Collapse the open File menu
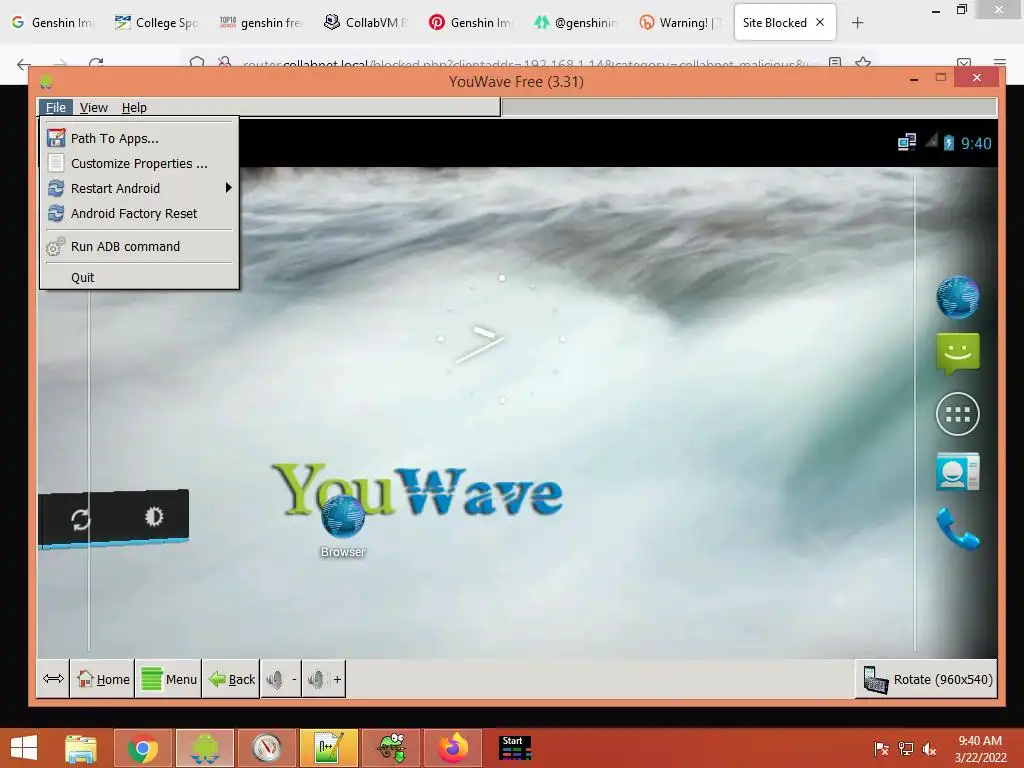 click(56, 107)
